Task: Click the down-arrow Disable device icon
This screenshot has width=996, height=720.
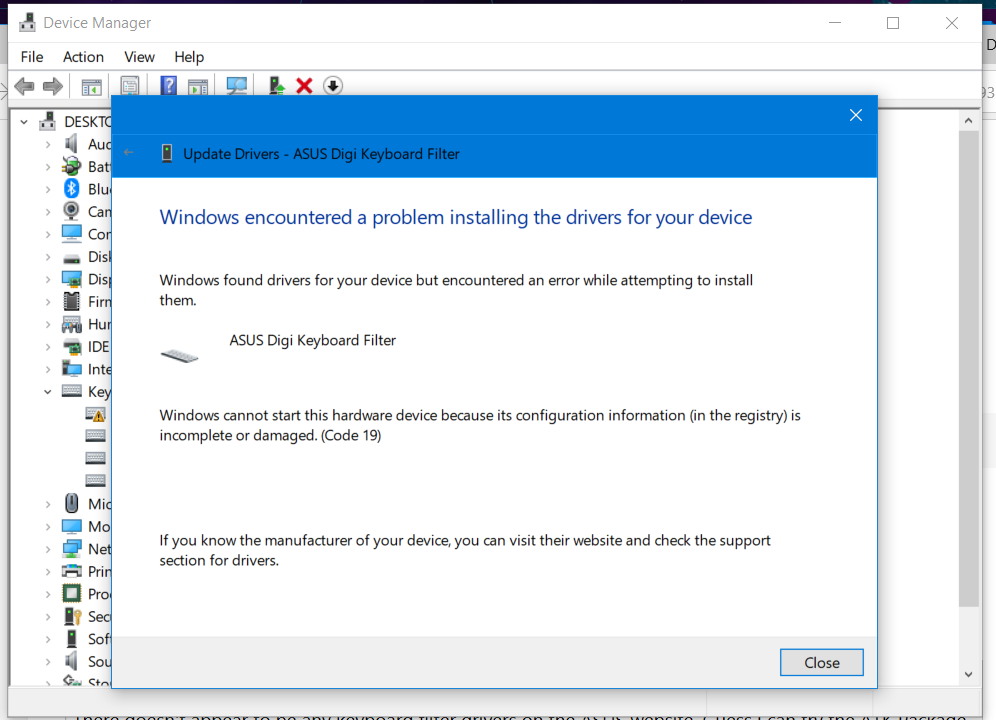Action: tap(333, 86)
